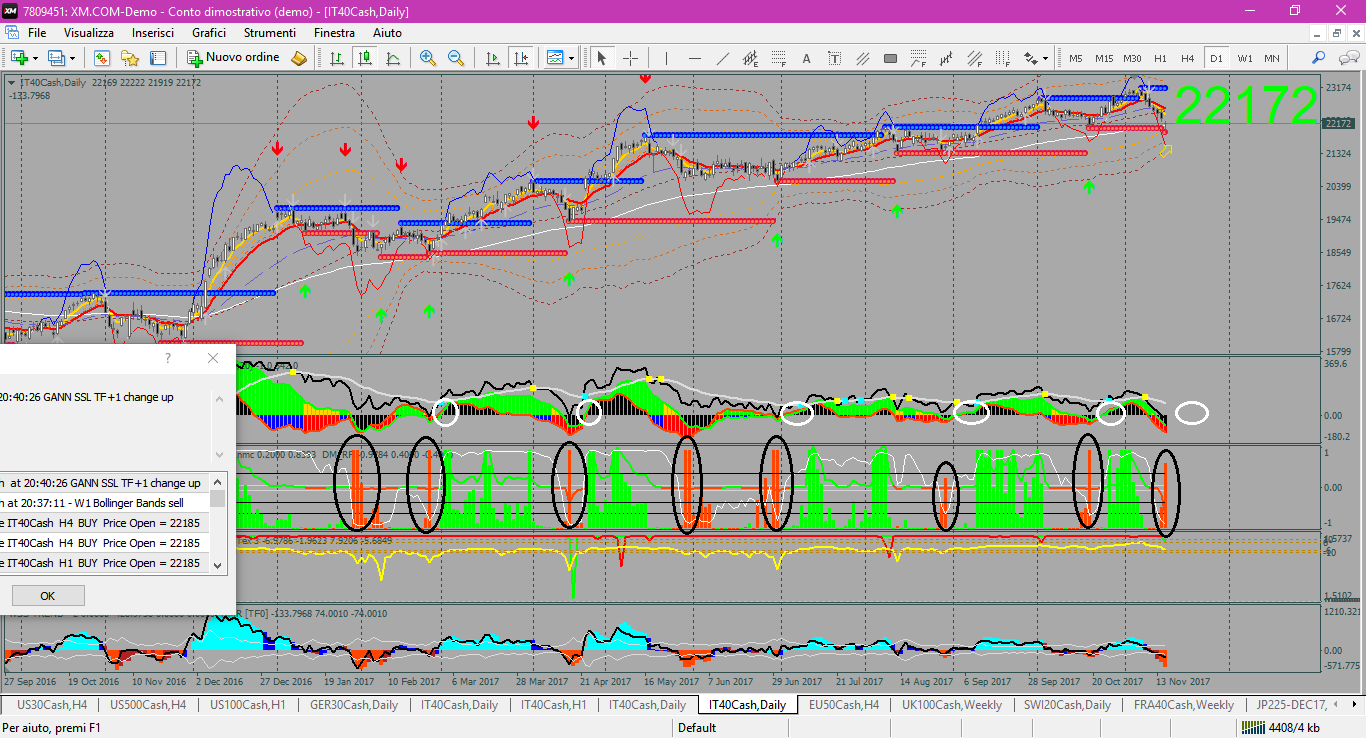Open the Profiles toolbar icon
The height and width of the screenshot is (738, 1366).
pos(56,58)
